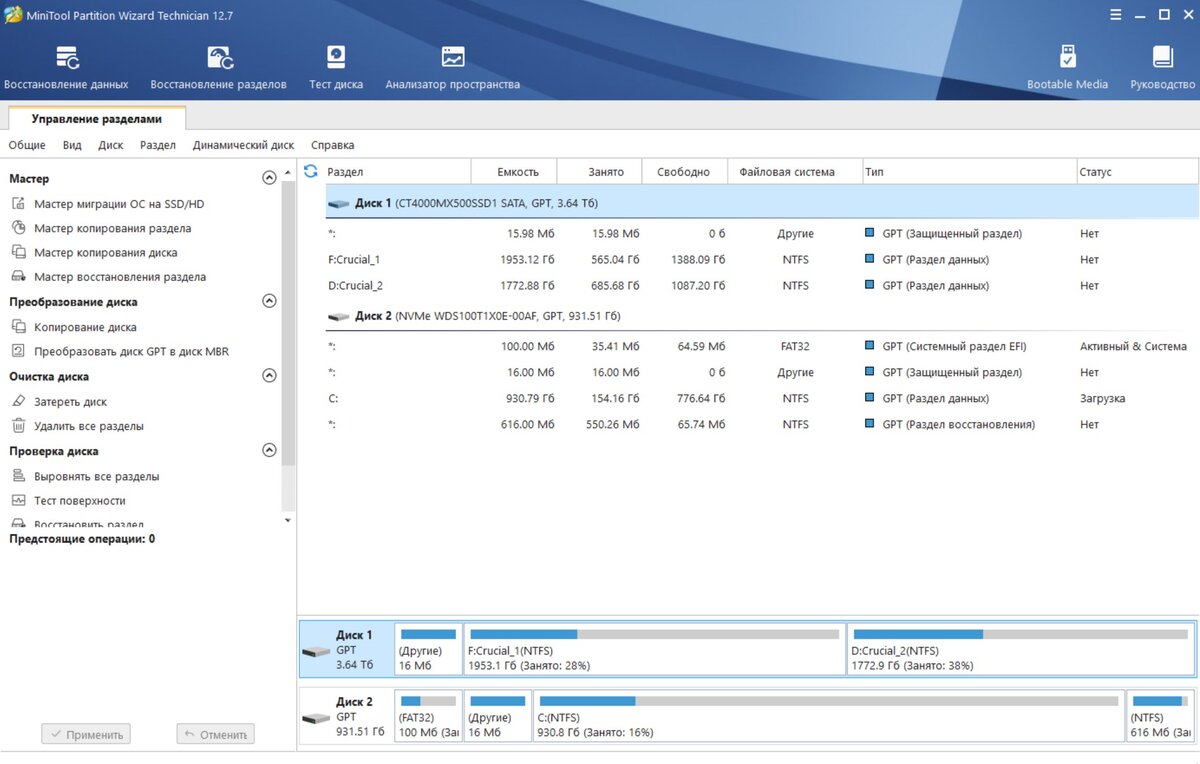
Task: Click the Затереть диск eraser icon
Action: [18, 401]
